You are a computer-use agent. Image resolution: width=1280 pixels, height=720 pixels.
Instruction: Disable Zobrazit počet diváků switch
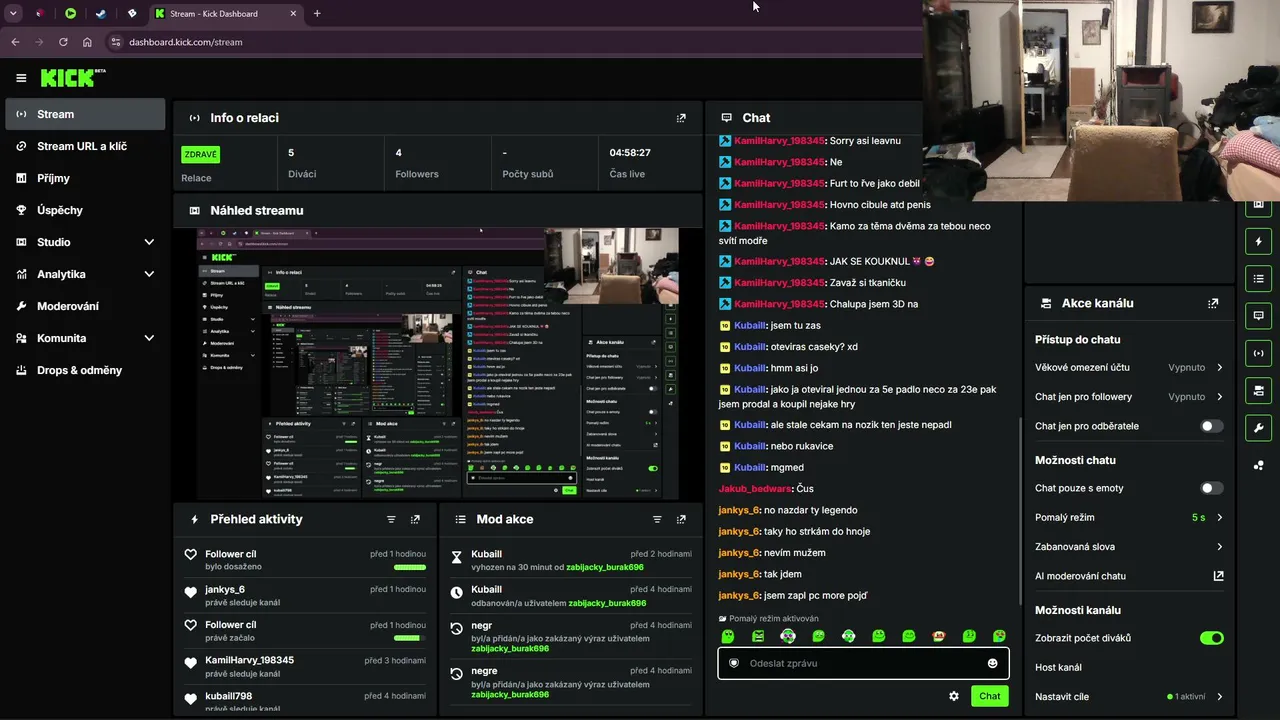coord(1211,638)
